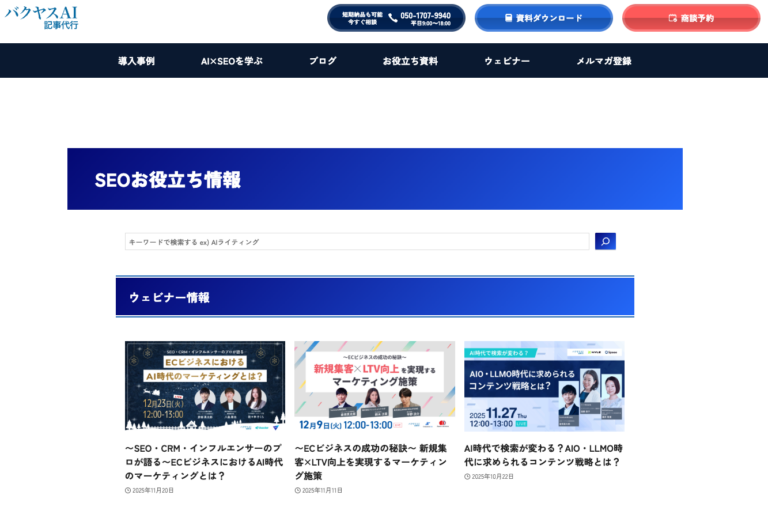Click the SEOお役立ち情報 page heading
Screen dimensions: 768x518
pos(168,180)
